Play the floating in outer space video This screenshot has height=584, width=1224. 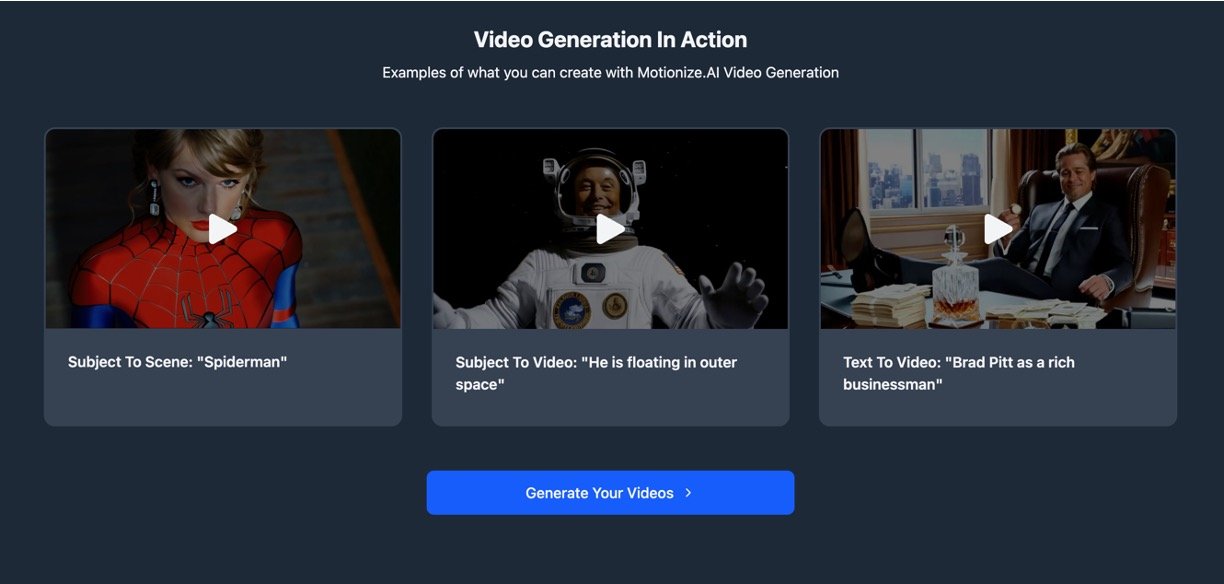(x=610, y=229)
